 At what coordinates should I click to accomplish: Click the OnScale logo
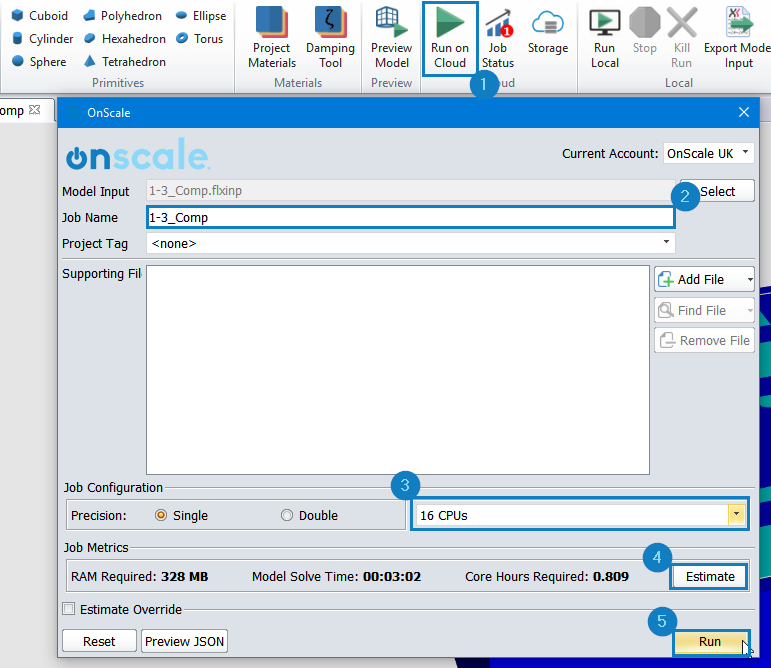click(138, 154)
